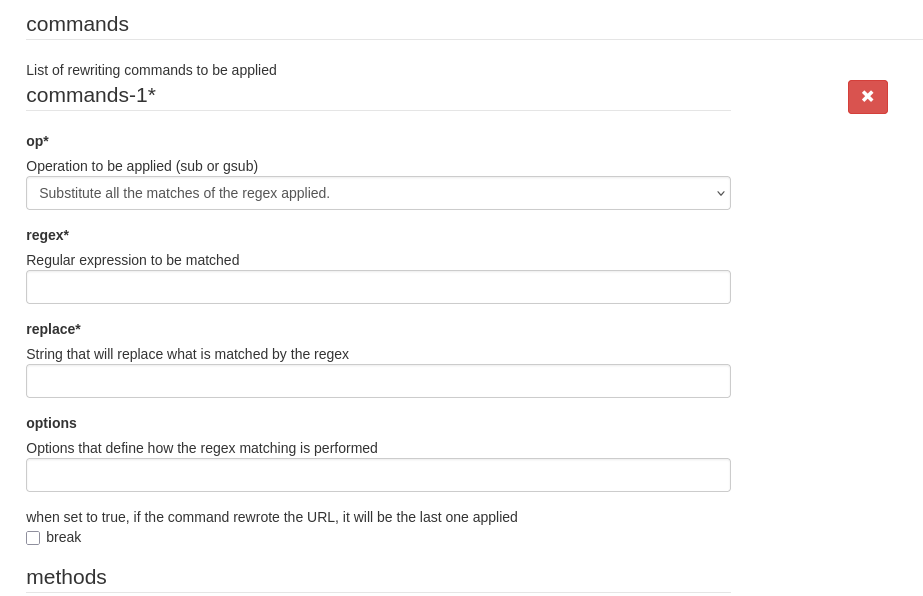923x596 pixels.
Task: Click the "List of rewriting commands" description
Action: click(x=151, y=70)
